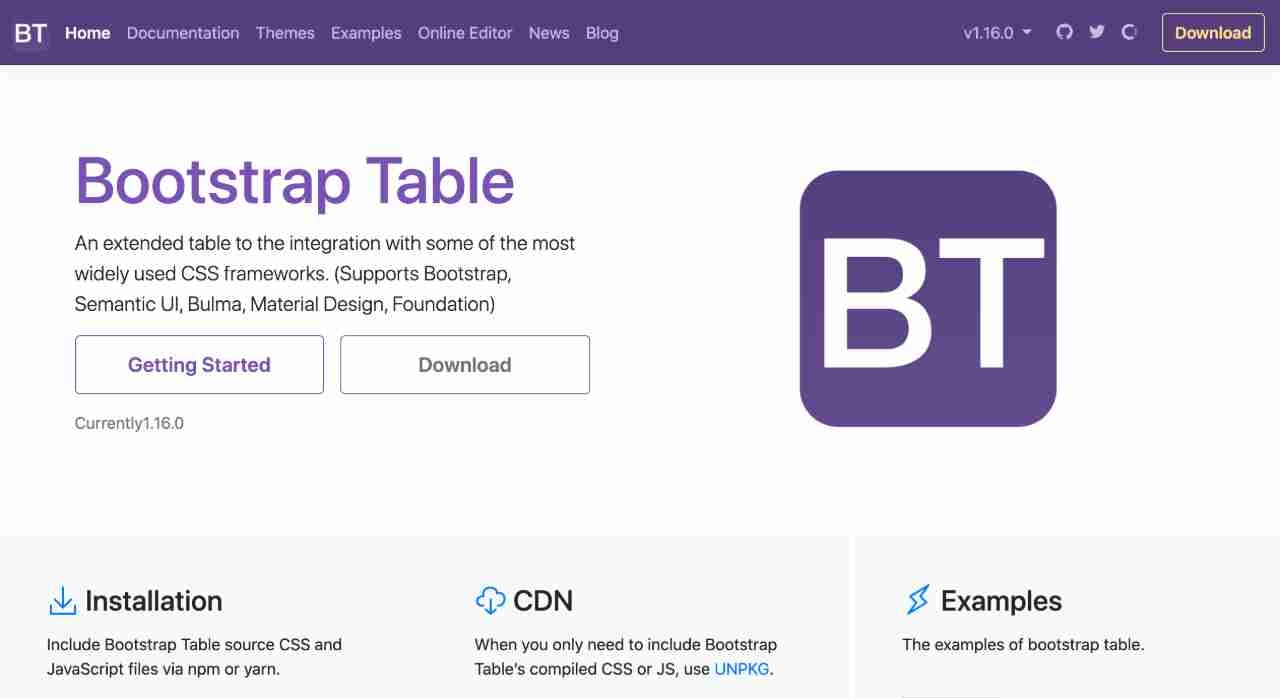
Task: Open the v1.16.0 version dropdown
Action: [997, 32]
